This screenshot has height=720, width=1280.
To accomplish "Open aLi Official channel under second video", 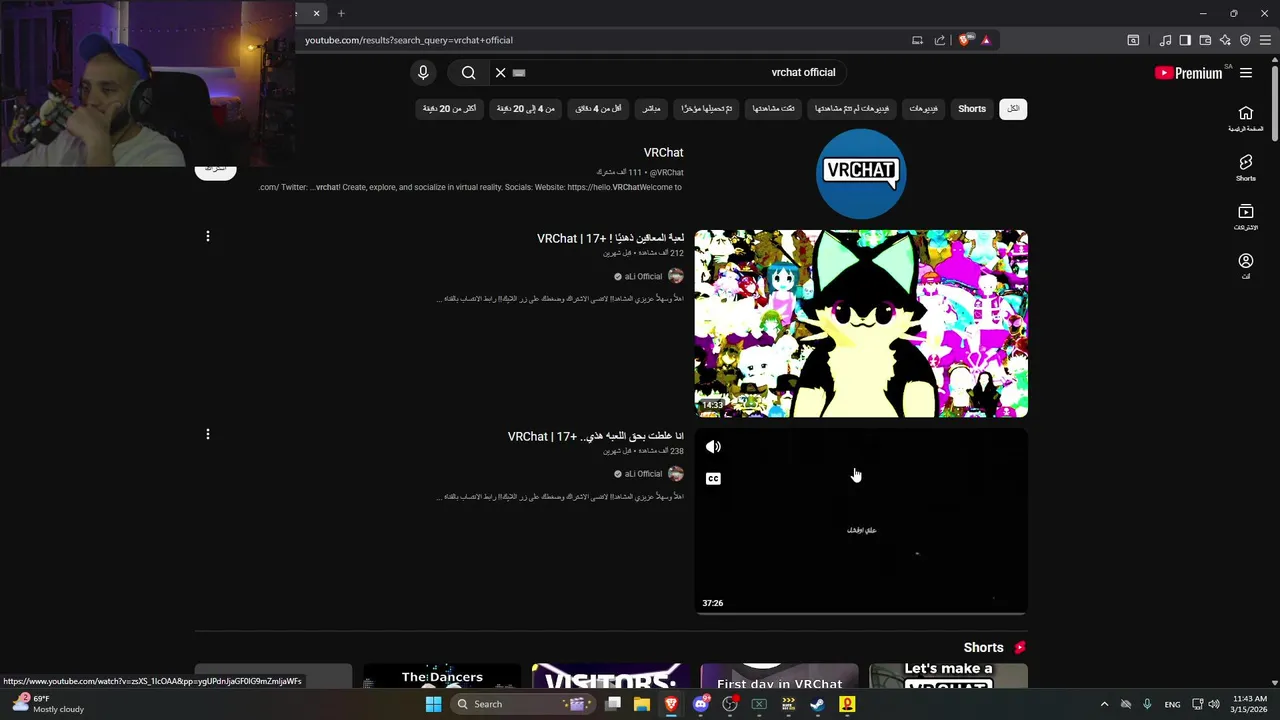I will point(642,474).
